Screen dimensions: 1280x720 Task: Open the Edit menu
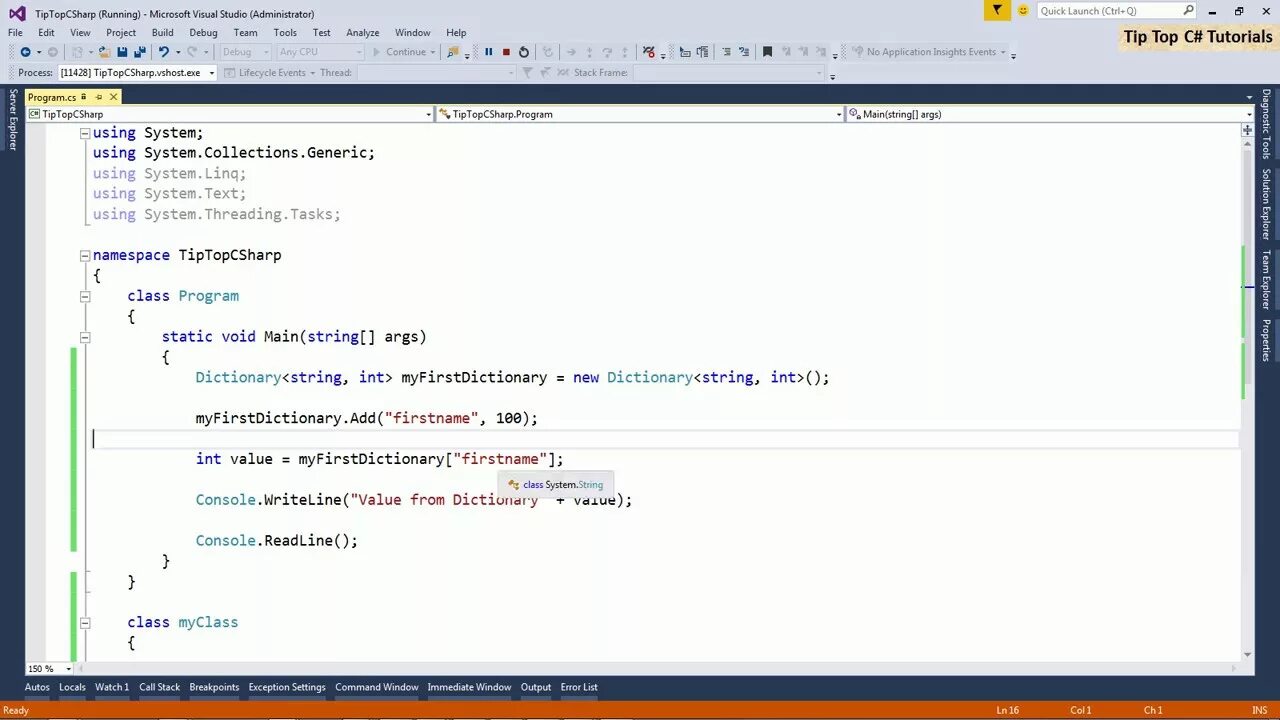pos(46,33)
